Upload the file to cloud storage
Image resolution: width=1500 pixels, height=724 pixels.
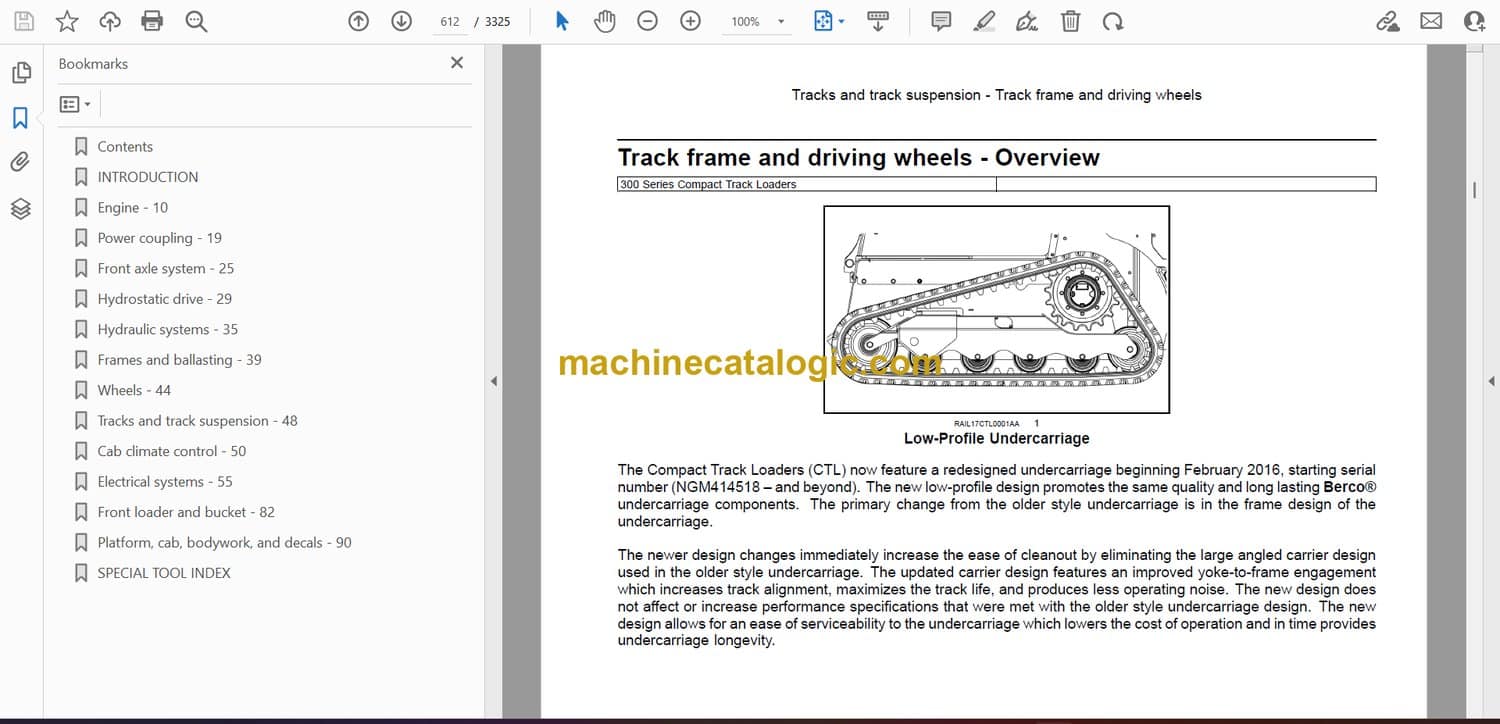[x=110, y=21]
